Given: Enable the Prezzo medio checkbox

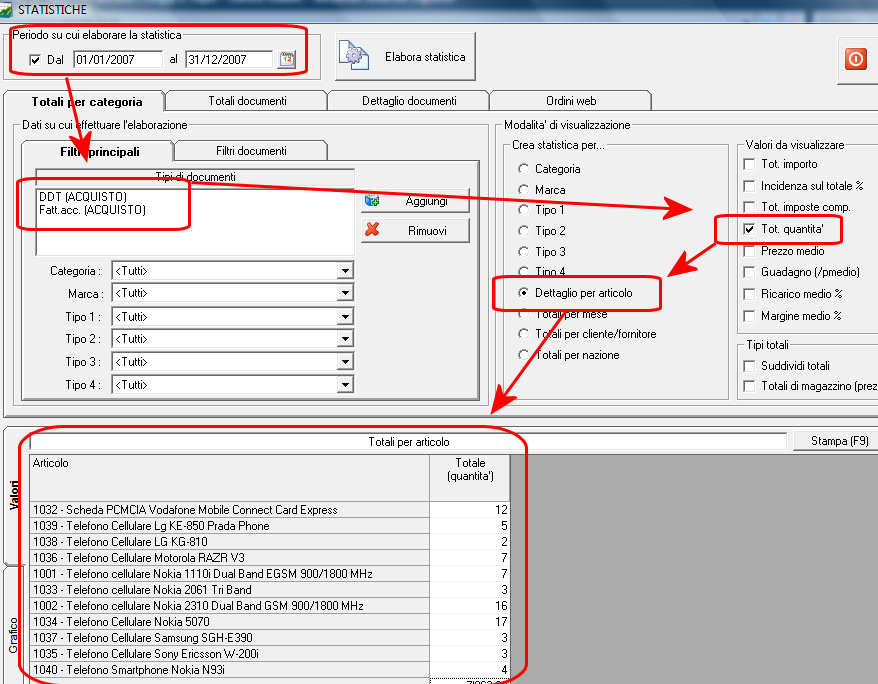Looking at the screenshot, I should pos(749,251).
